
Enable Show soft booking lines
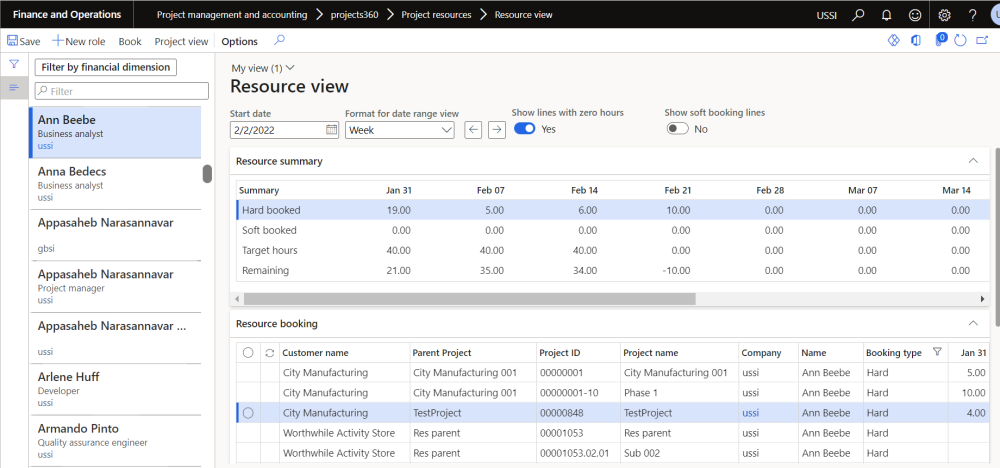click(677, 129)
